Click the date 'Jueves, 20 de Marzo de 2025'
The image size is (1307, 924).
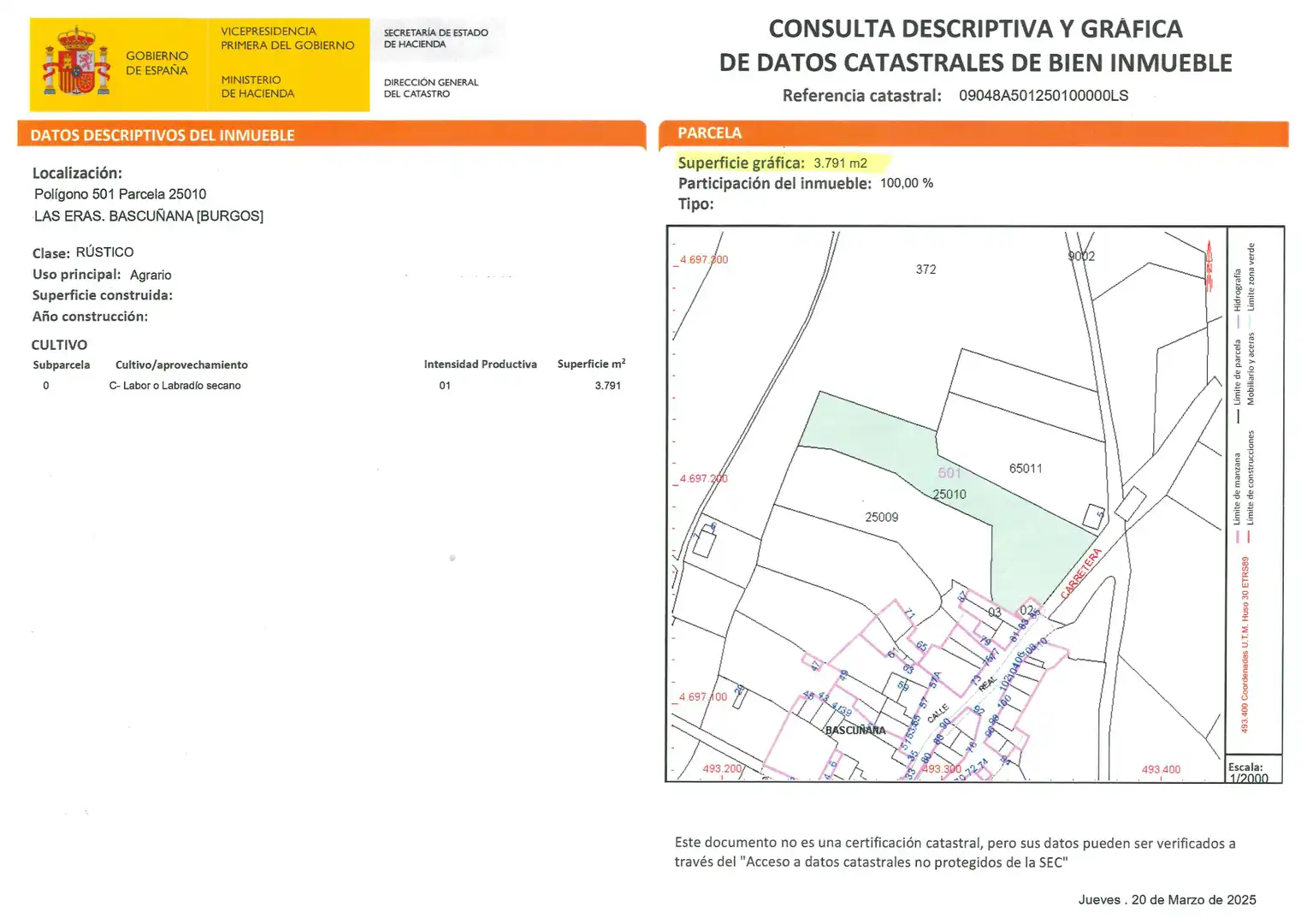[1167, 899]
